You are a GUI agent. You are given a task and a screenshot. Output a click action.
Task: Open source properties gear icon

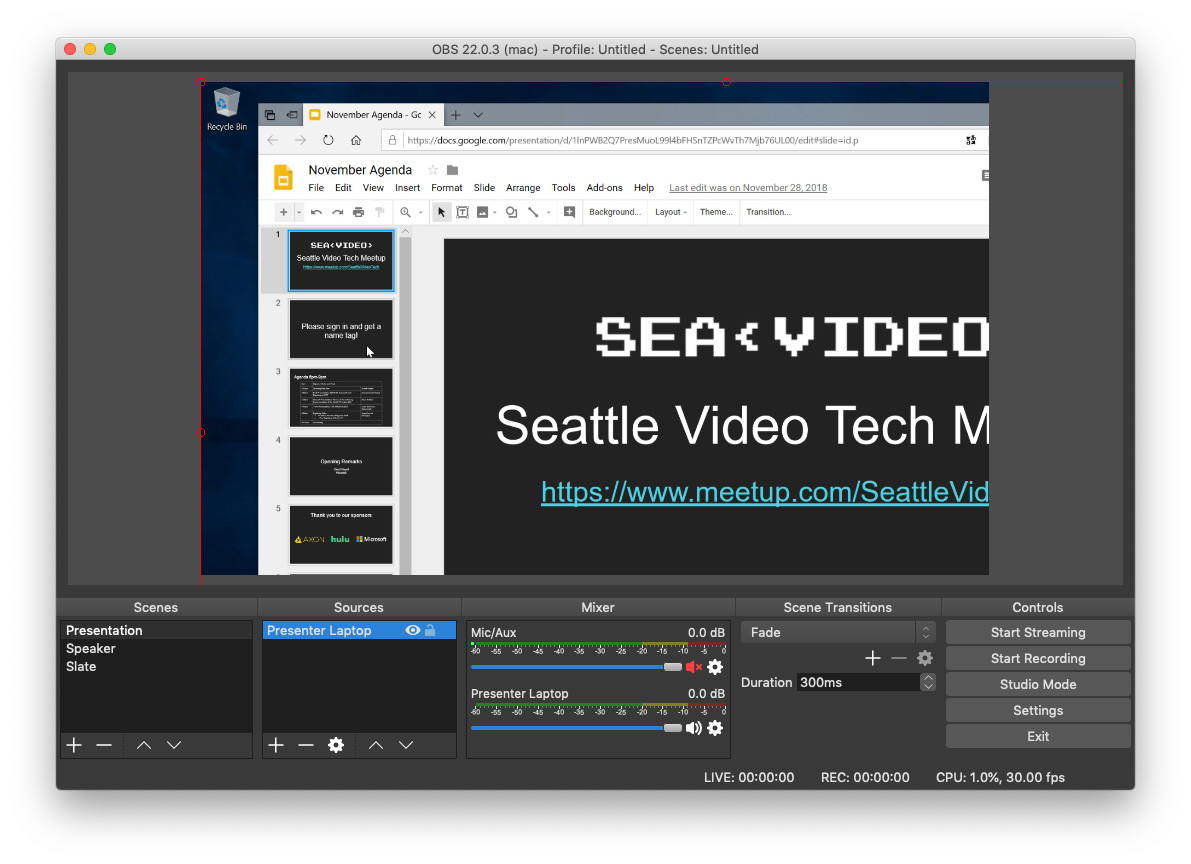(336, 745)
